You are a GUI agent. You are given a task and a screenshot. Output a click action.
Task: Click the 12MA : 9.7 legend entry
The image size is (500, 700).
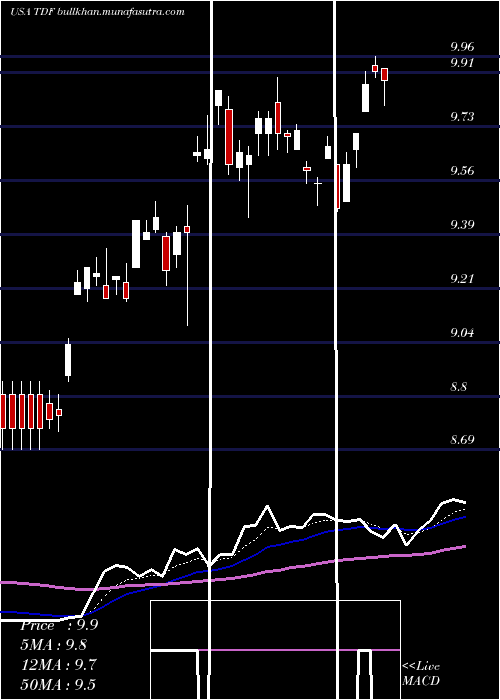pos(58,665)
